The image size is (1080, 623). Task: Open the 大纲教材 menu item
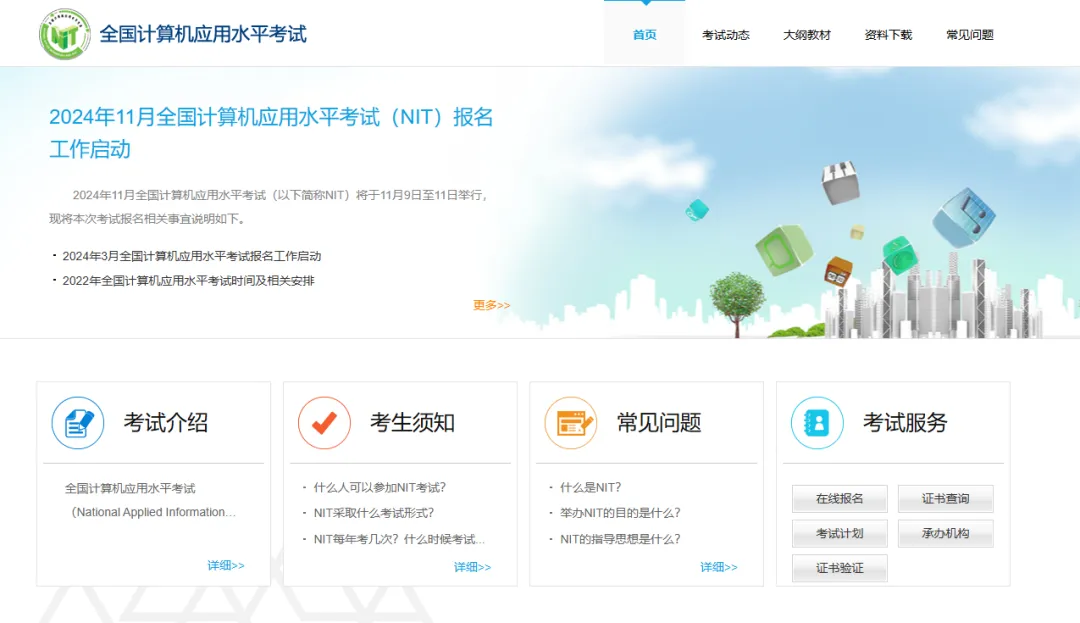[x=807, y=33]
